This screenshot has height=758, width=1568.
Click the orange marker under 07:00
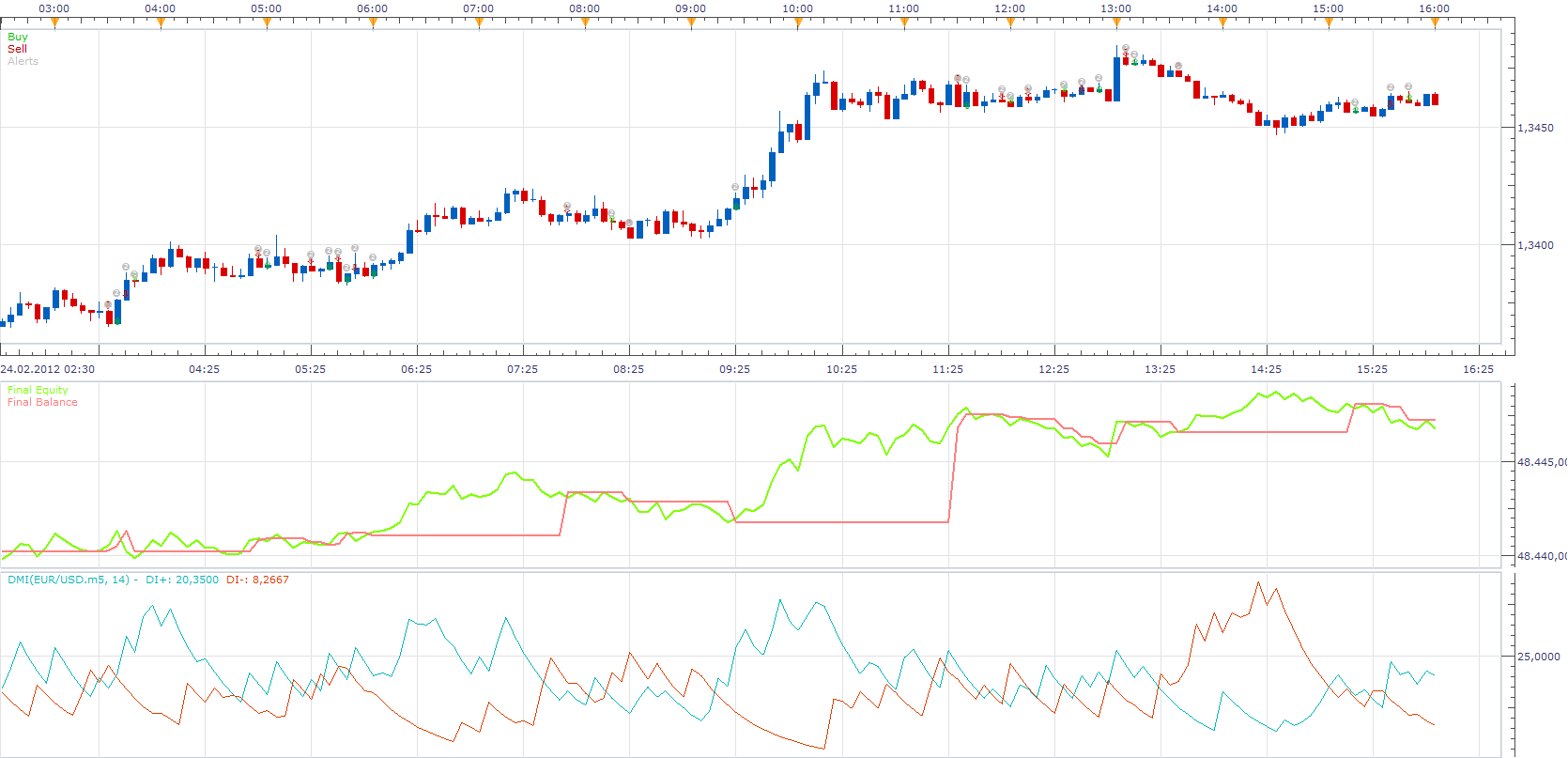pos(479,23)
